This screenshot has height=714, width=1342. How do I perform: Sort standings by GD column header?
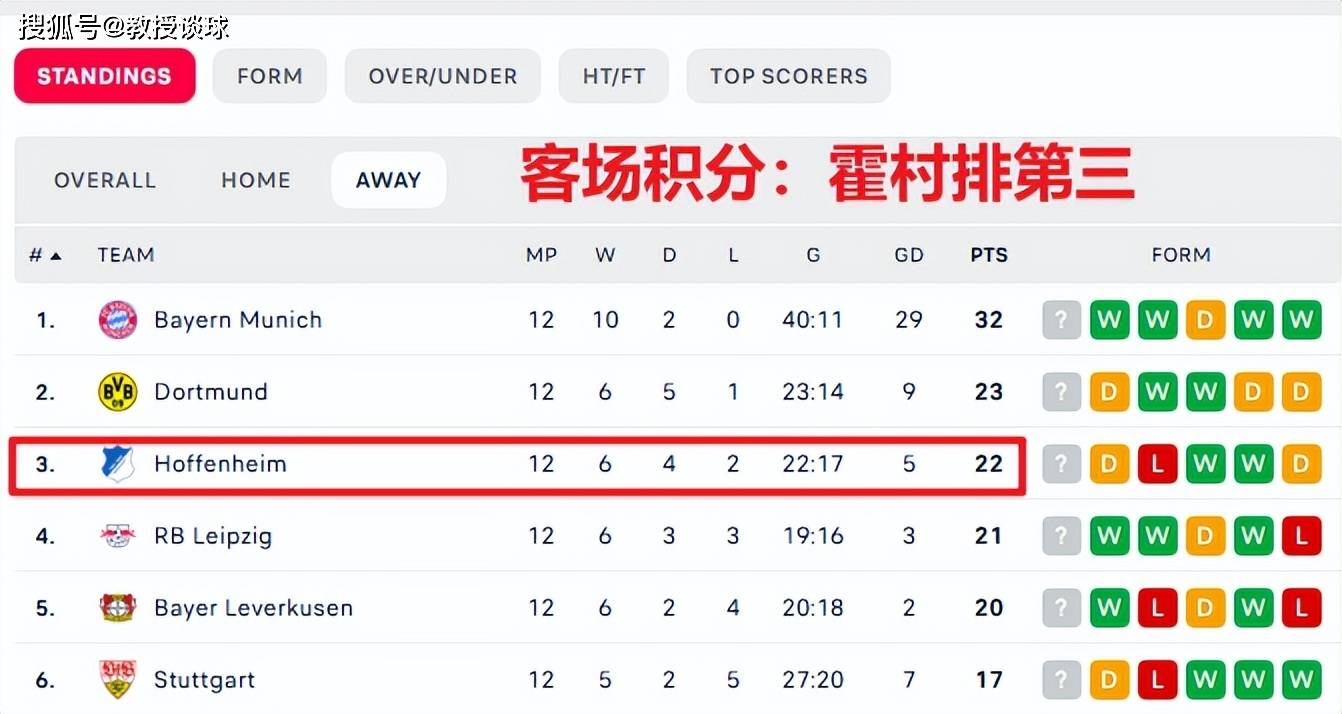tap(908, 256)
